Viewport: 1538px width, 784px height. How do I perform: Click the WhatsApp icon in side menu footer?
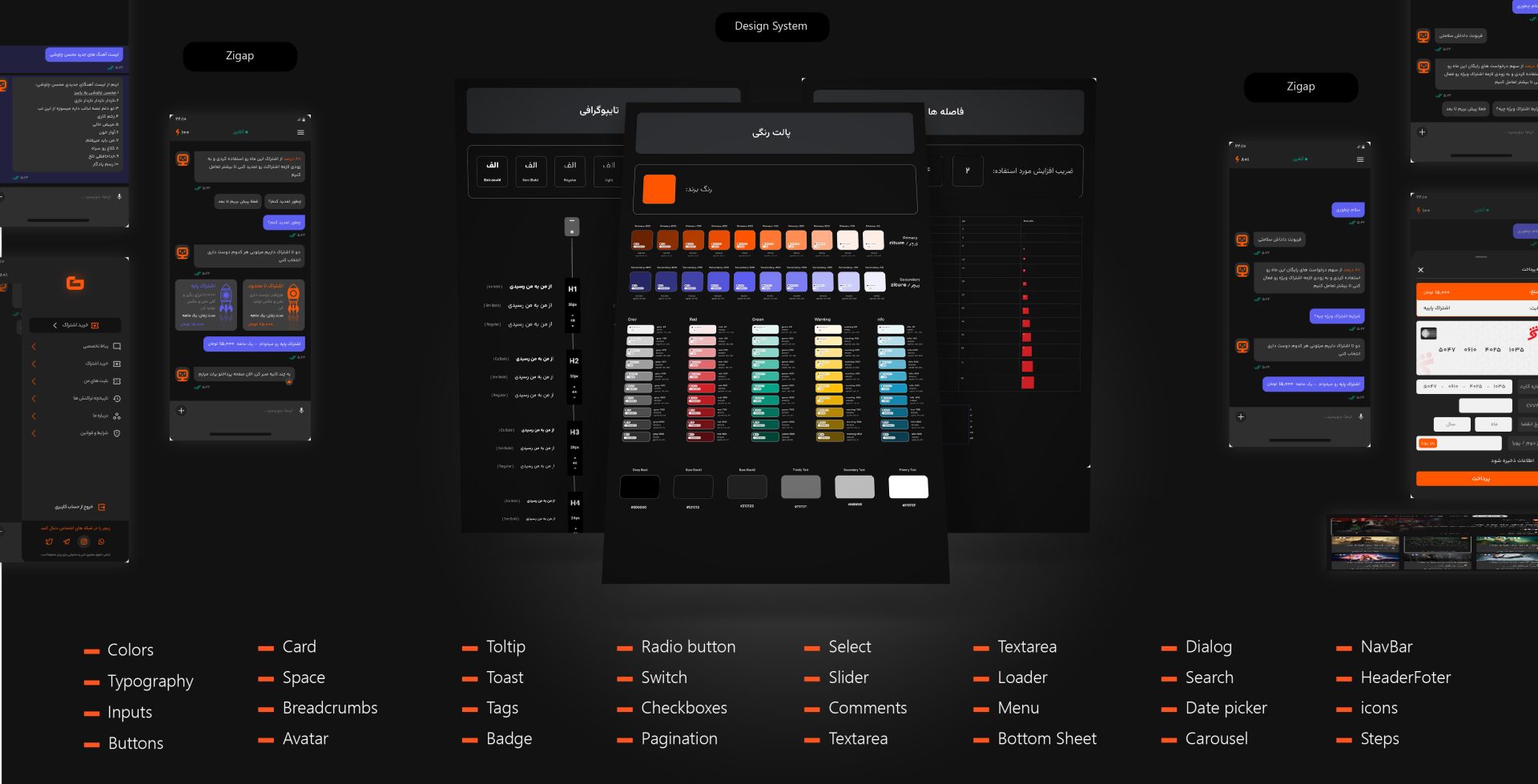(101, 542)
